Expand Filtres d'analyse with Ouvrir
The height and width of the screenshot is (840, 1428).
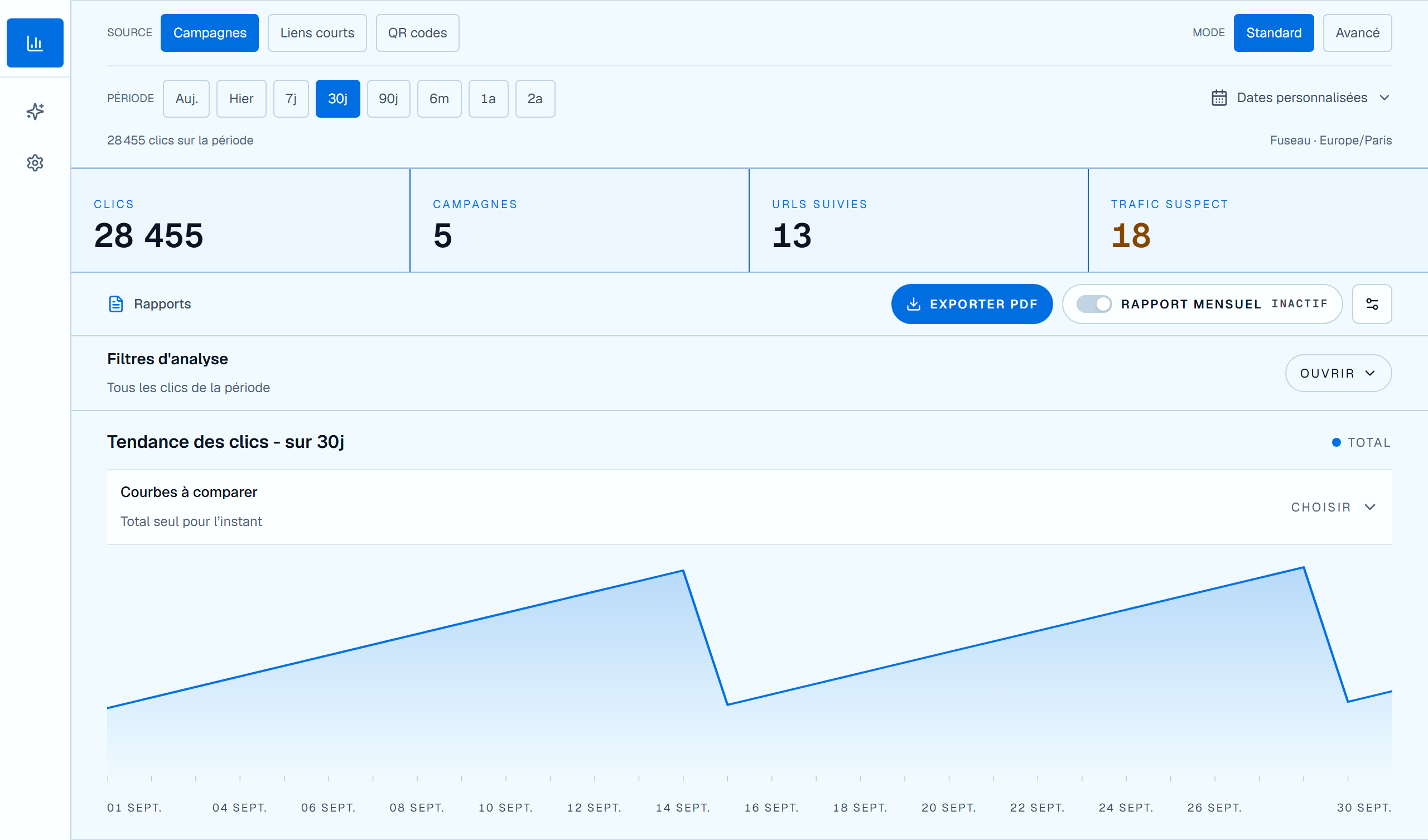pos(1338,373)
